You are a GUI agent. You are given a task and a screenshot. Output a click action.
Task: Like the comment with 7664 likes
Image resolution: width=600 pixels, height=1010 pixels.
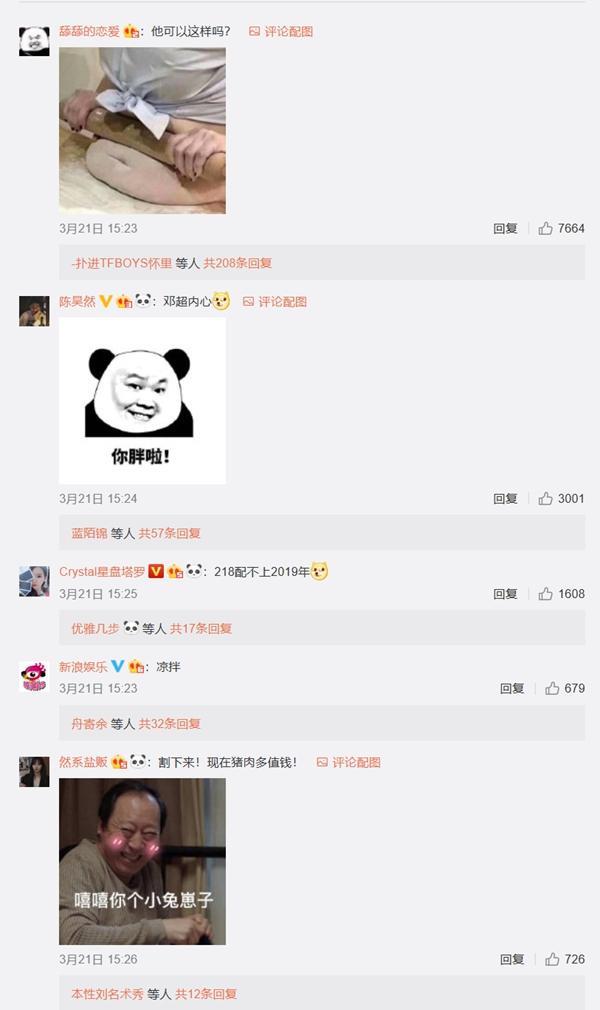(x=546, y=229)
